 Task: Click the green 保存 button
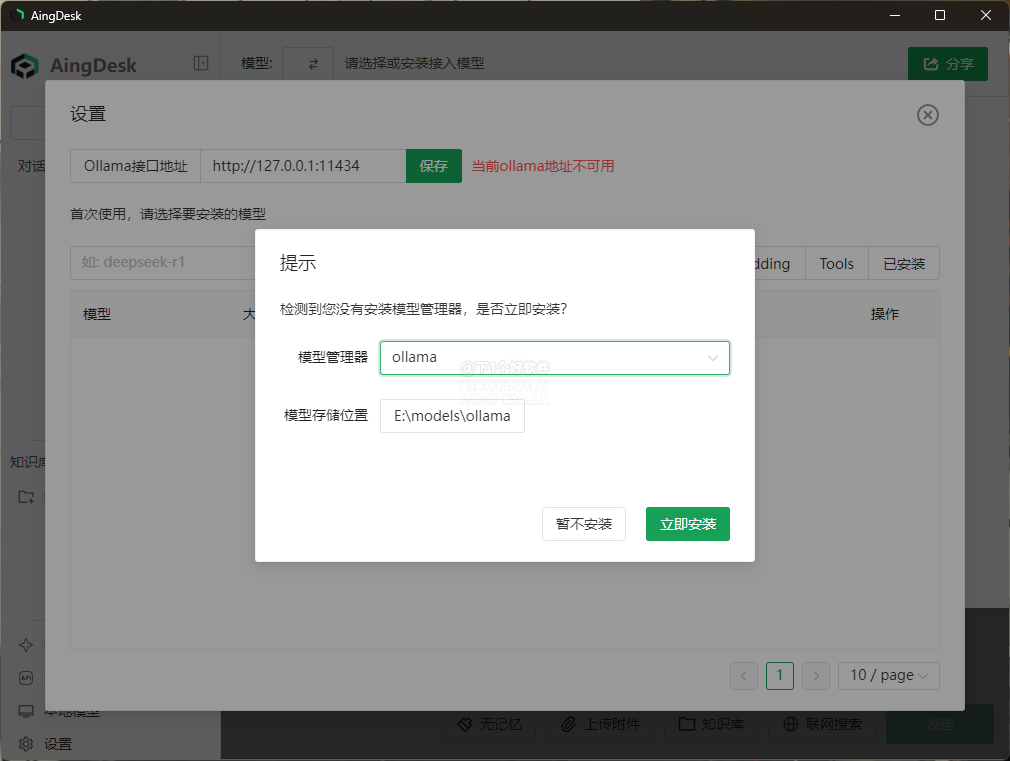433,166
